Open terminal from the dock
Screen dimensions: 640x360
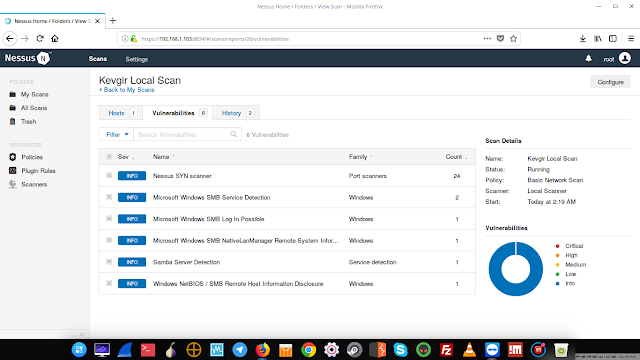pyautogui.click(x=148, y=350)
